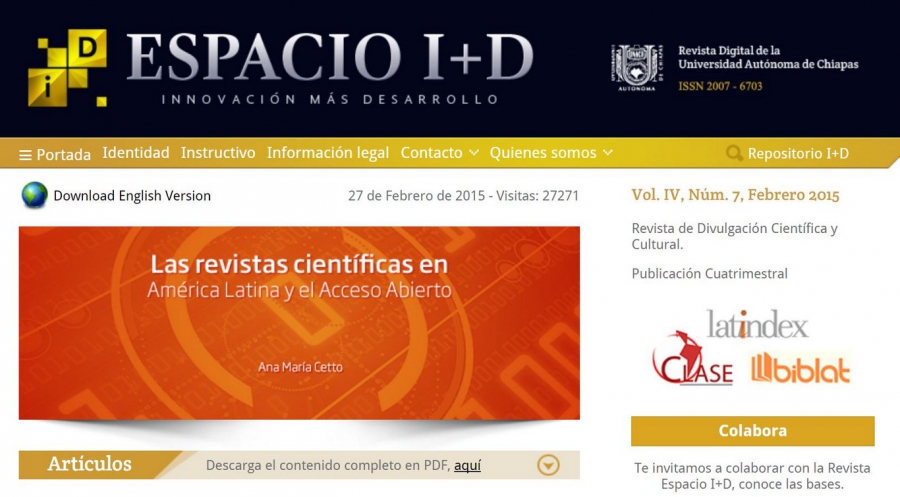
Task: Click 'INNOVACIÓN MÁS DESARROLLO' tagline
Action: (x=329, y=99)
